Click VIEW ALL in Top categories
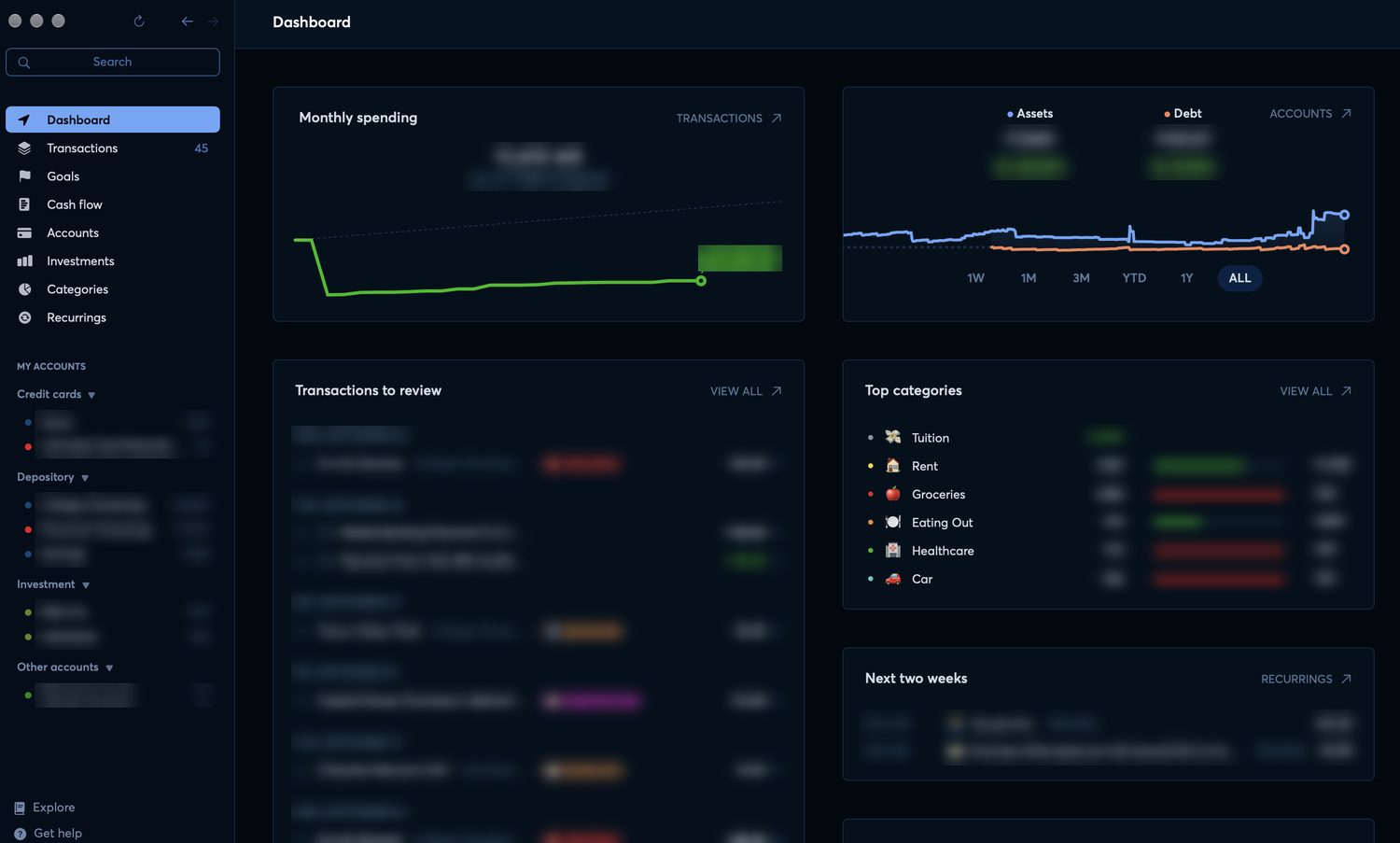1400x843 pixels. pyautogui.click(x=1315, y=391)
